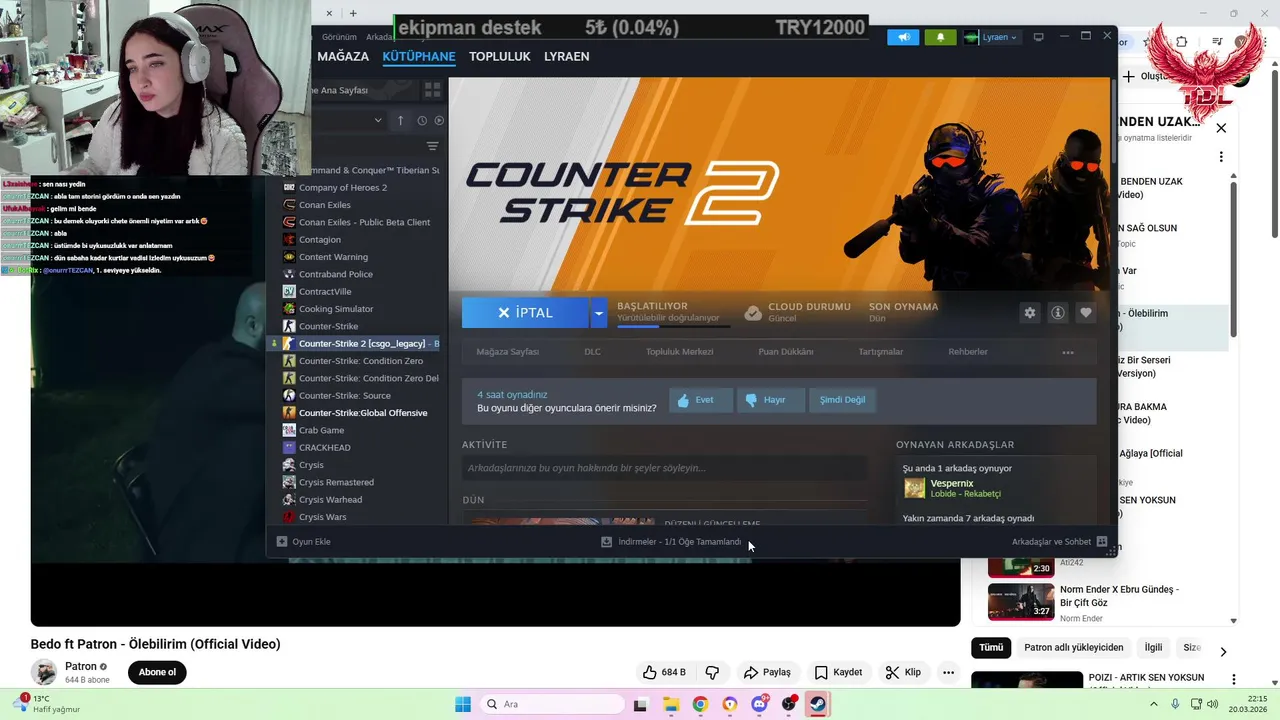Open the Mağaza Sayfası link
1280x720 pixels.
tap(508, 352)
